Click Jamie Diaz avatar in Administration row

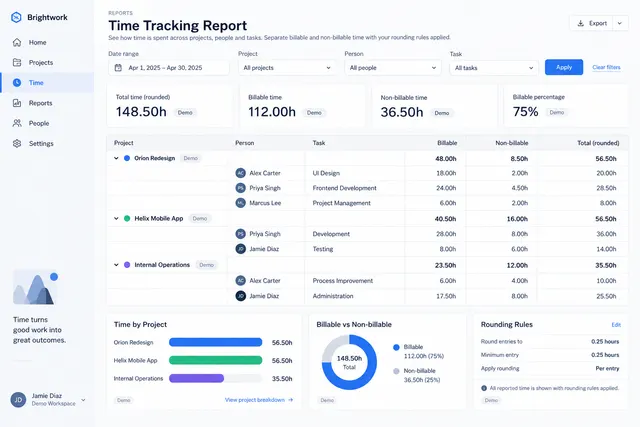241,296
